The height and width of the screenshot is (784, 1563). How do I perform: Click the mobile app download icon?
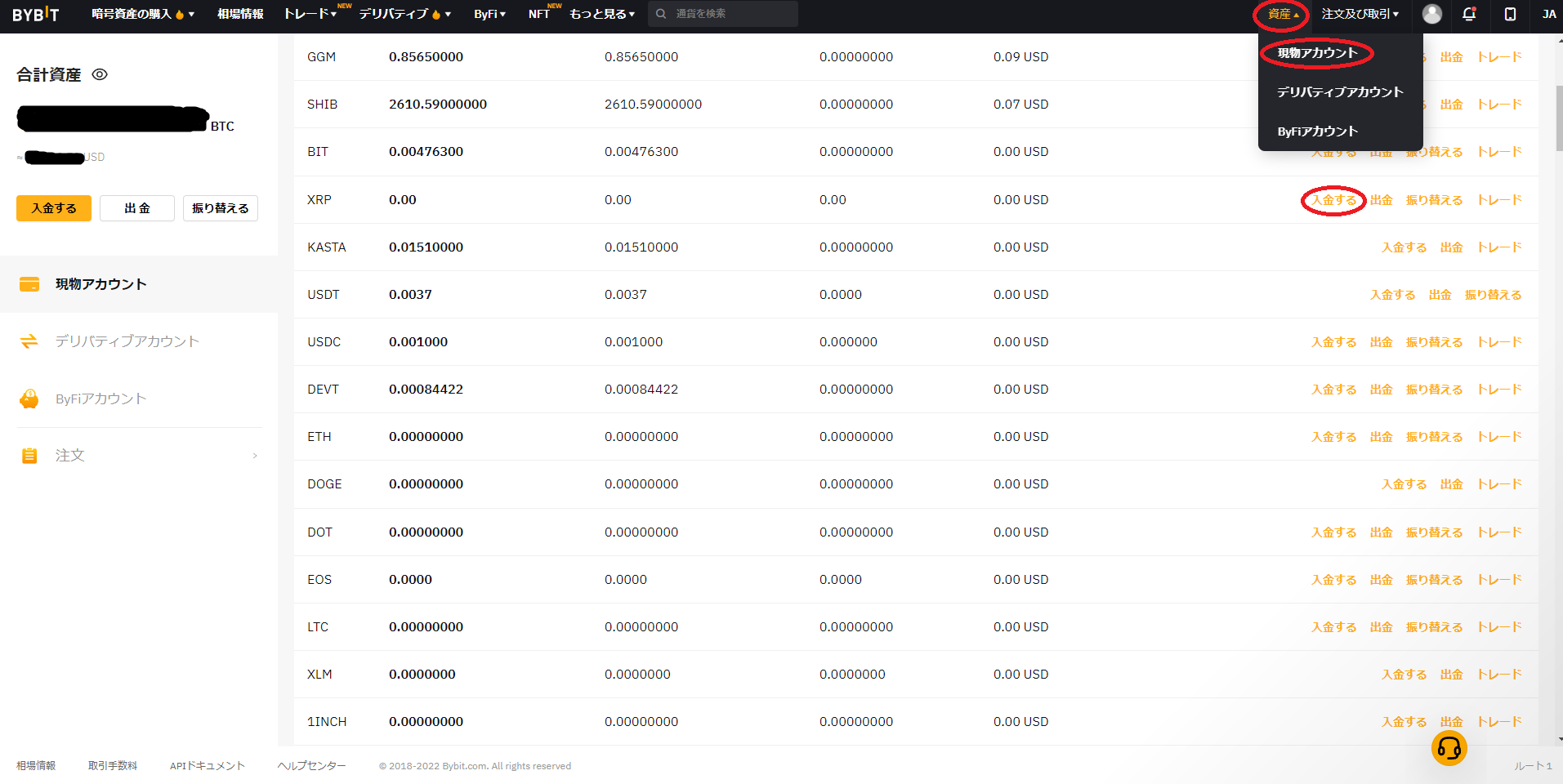pyautogui.click(x=1510, y=14)
